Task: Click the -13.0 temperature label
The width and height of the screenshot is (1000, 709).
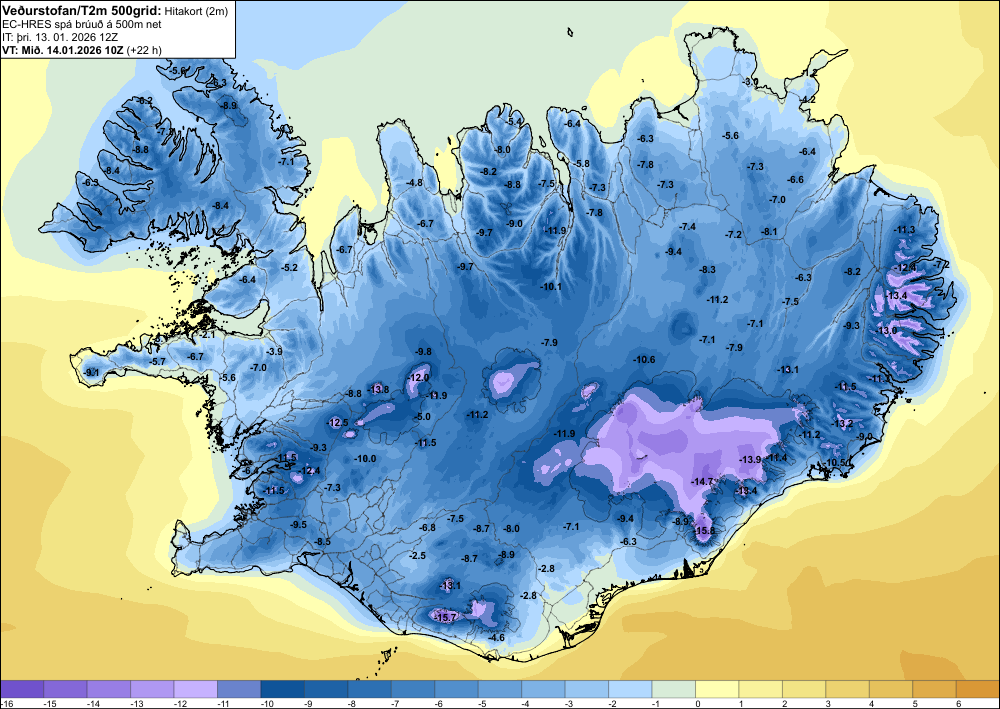Action: pos(887,331)
